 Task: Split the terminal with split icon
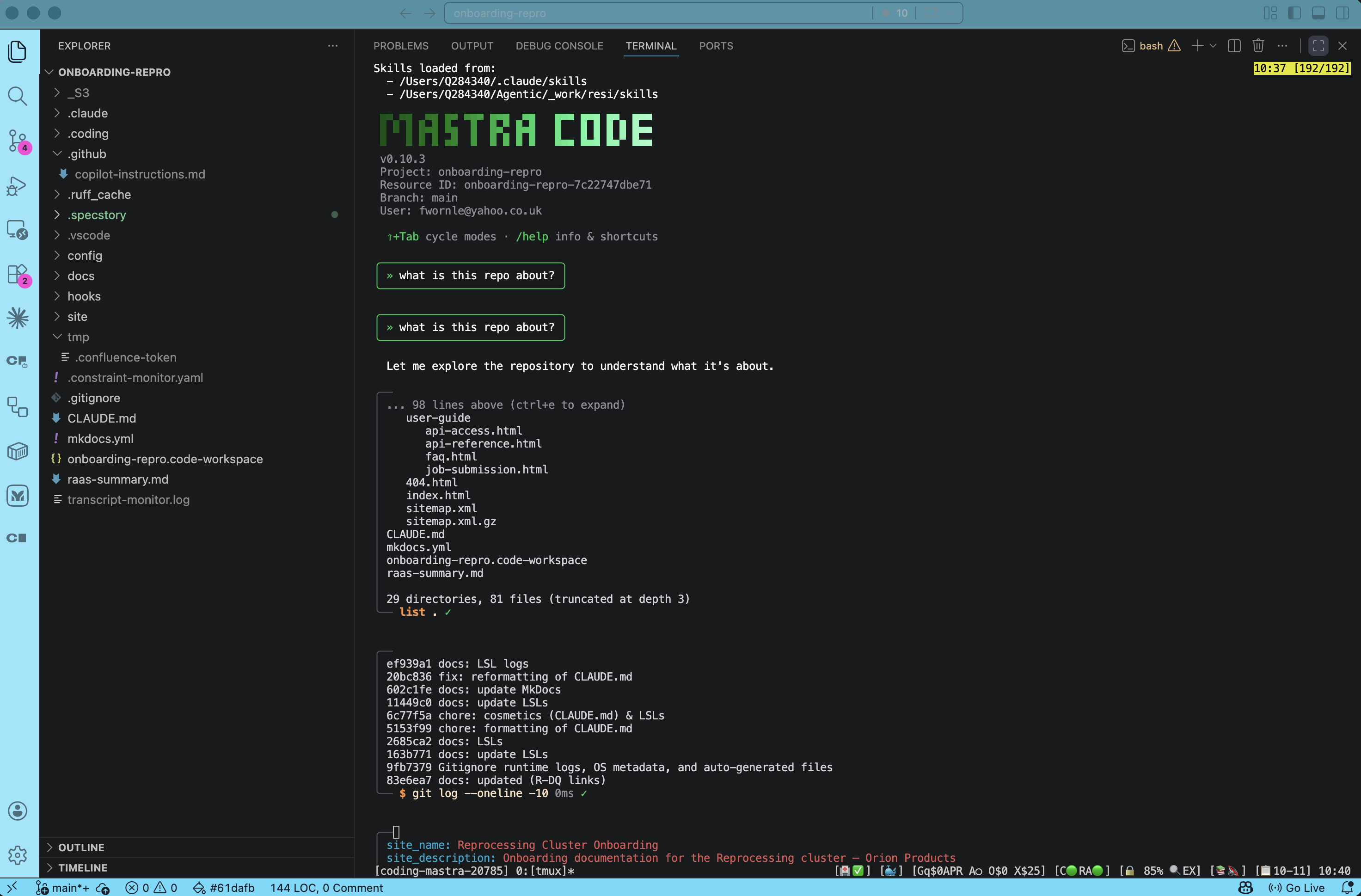click(x=1234, y=46)
